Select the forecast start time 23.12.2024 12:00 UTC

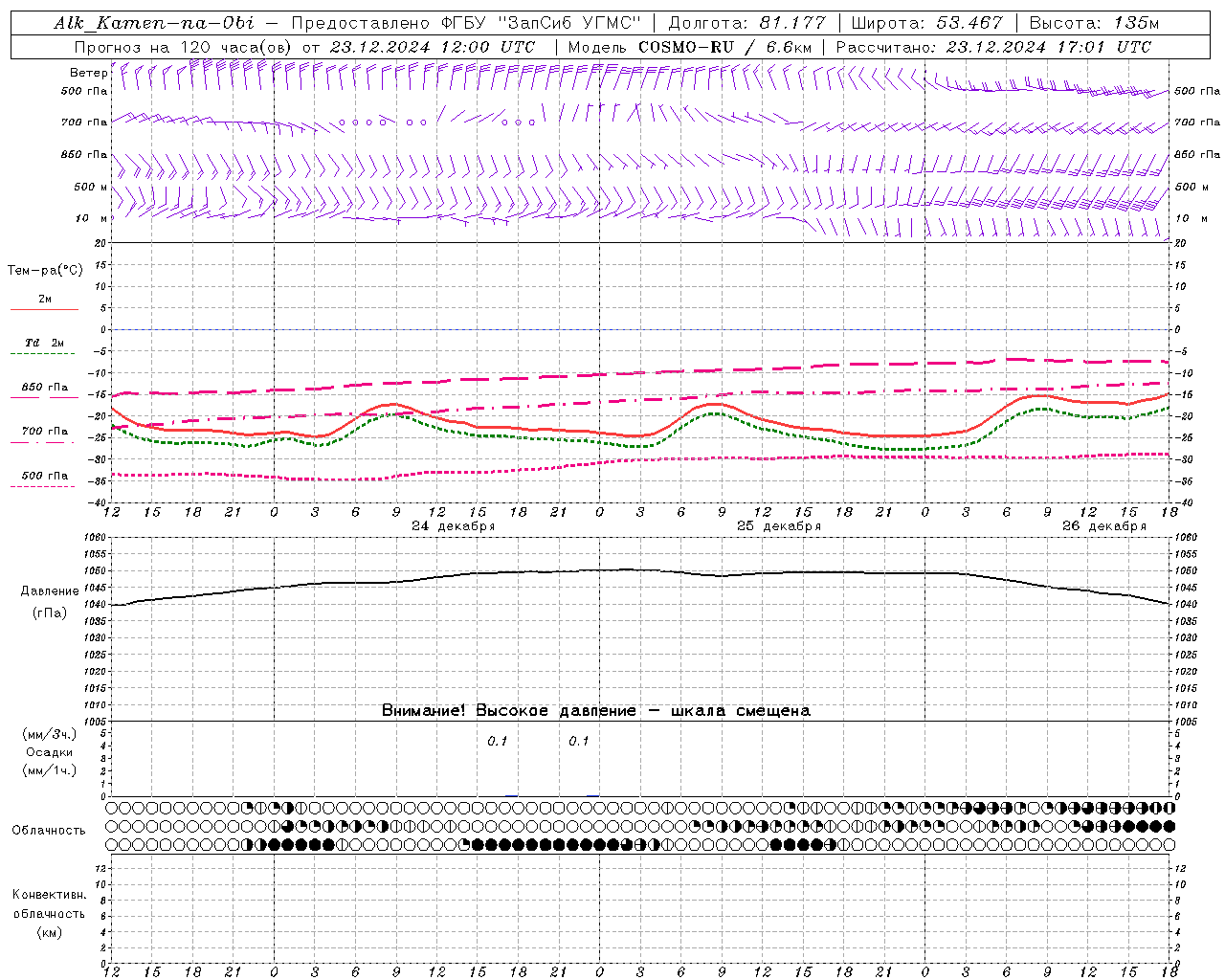coord(432,46)
